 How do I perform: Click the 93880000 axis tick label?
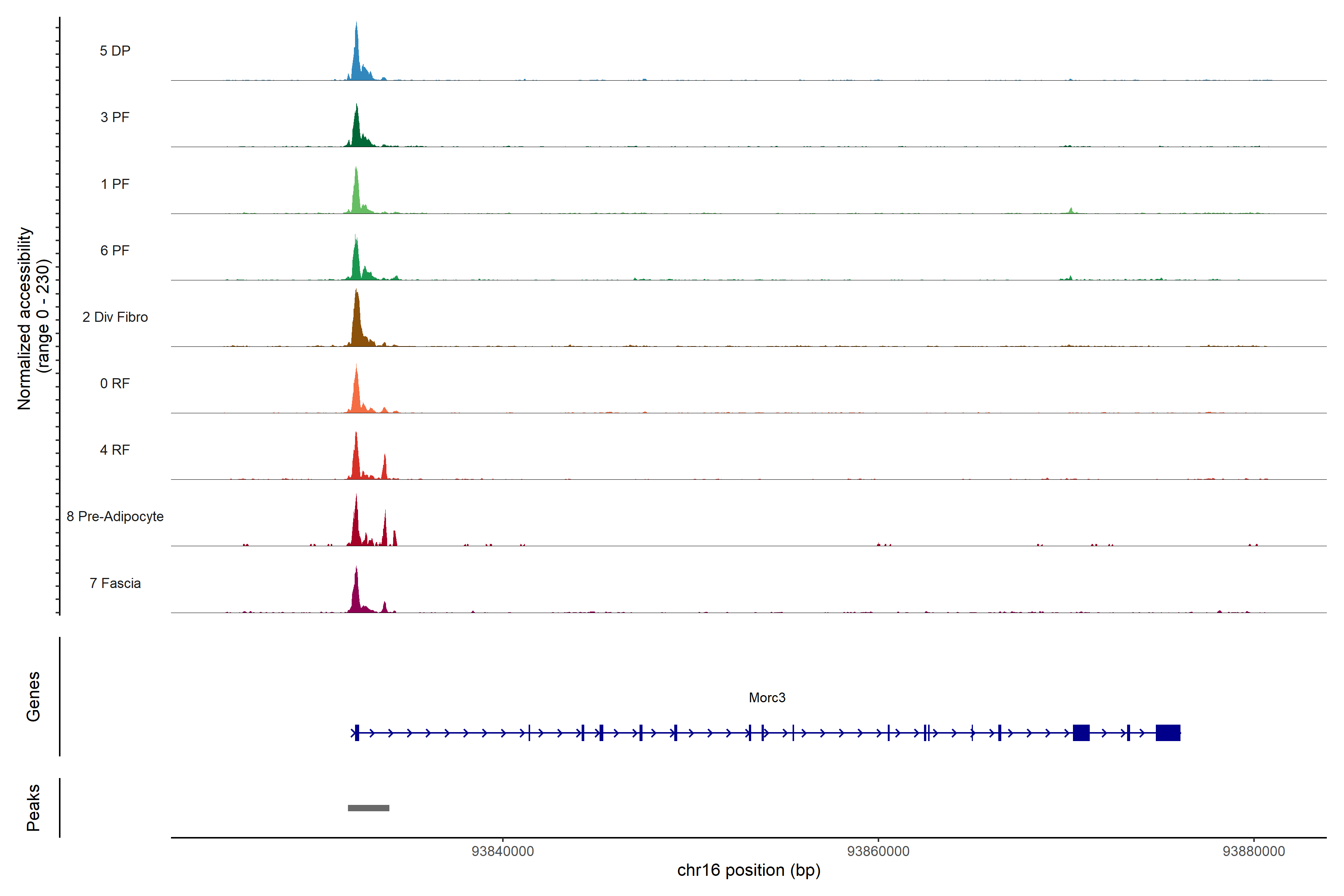(1254, 852)
